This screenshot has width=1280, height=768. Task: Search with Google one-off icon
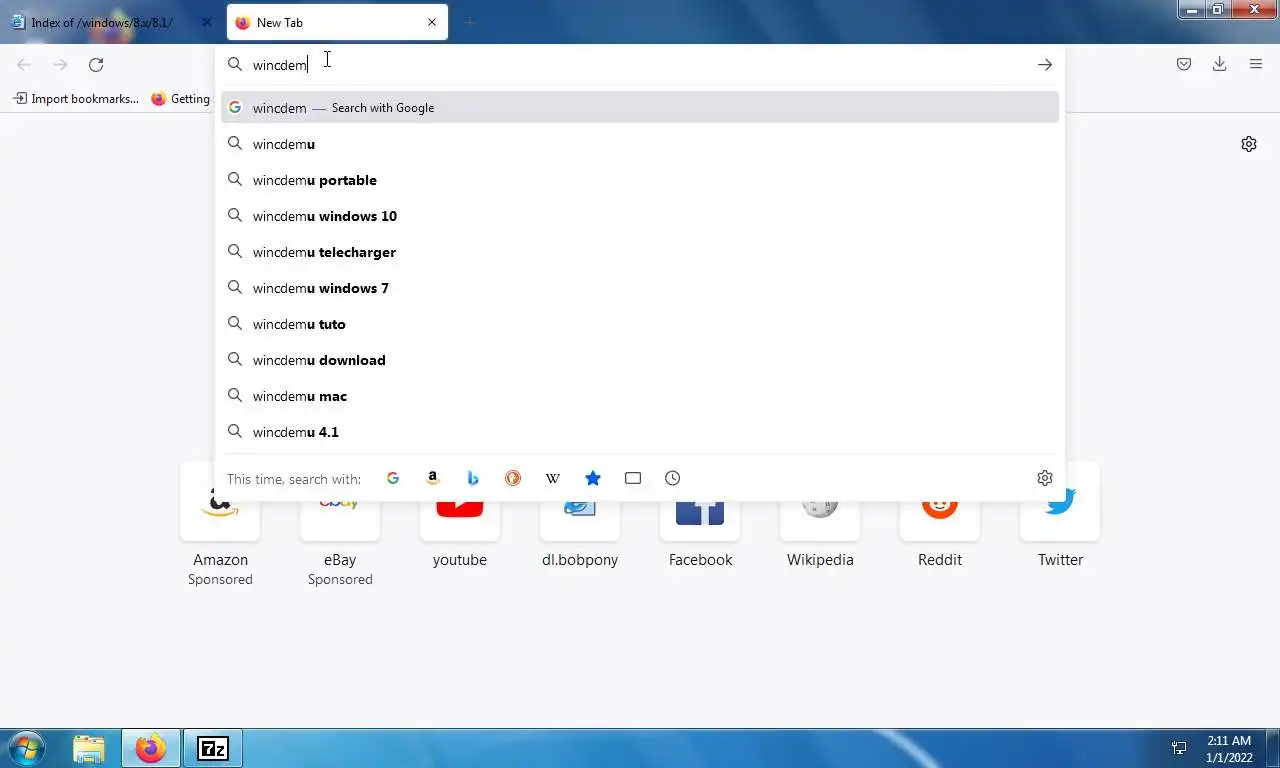pyautogui.click(x=393, y=478)
